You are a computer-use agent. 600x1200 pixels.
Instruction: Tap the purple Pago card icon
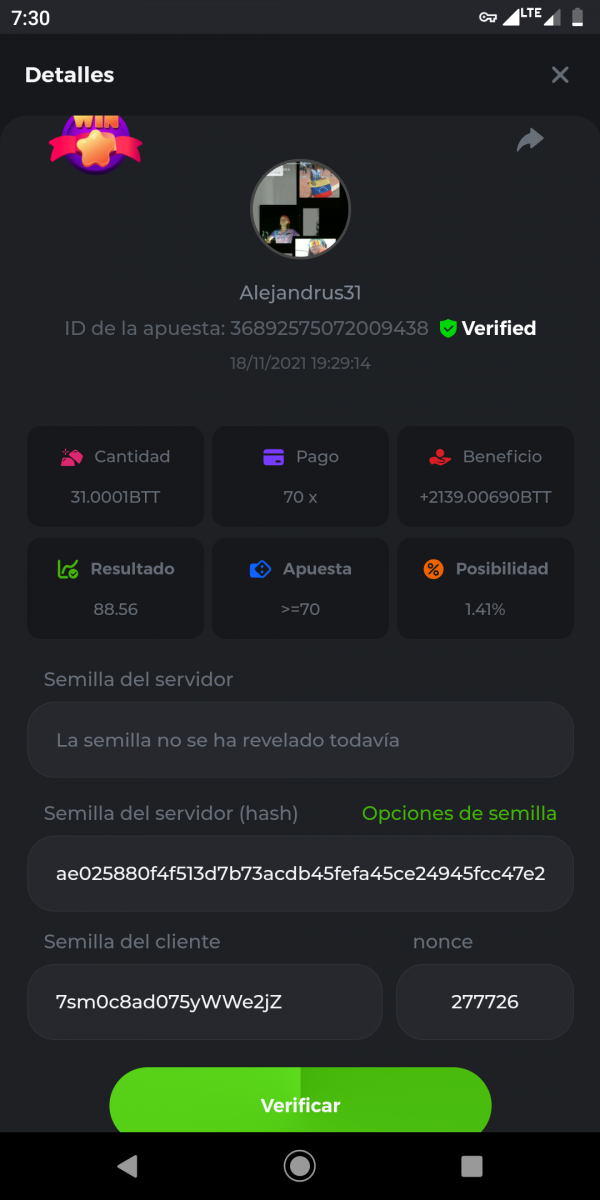(x=273, y=457)
